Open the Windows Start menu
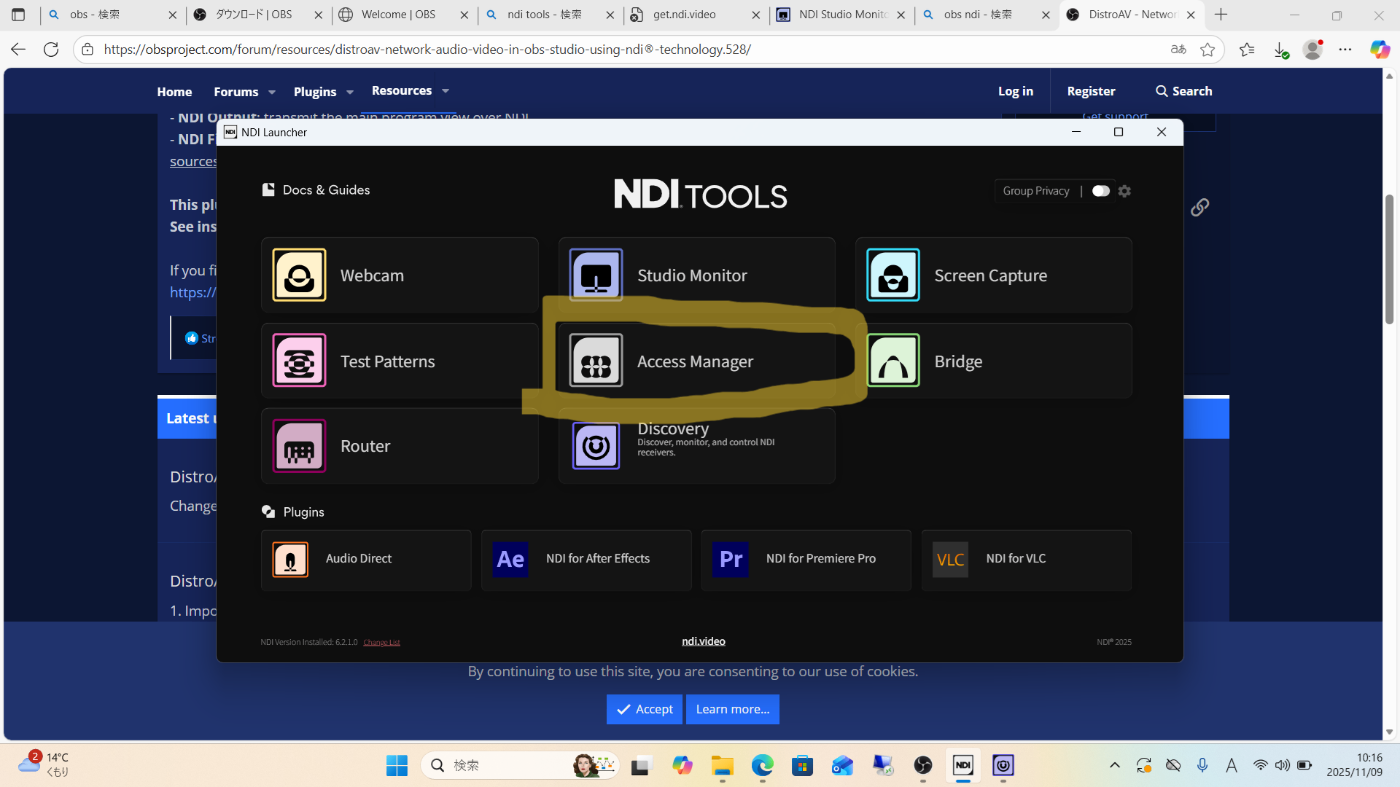This screenshot has height=787, width=1400. pos(397,765)
